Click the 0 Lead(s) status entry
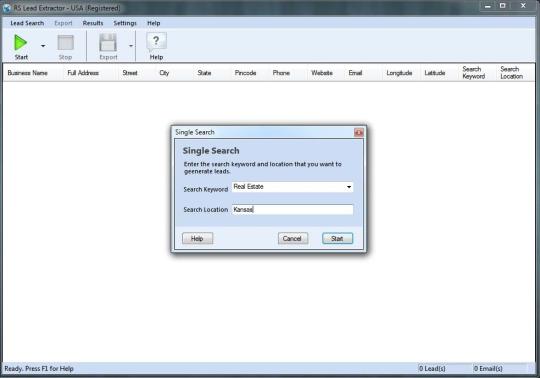Viewport: 540px width, 378px height. pyautogui.click(x=432, y=369)
